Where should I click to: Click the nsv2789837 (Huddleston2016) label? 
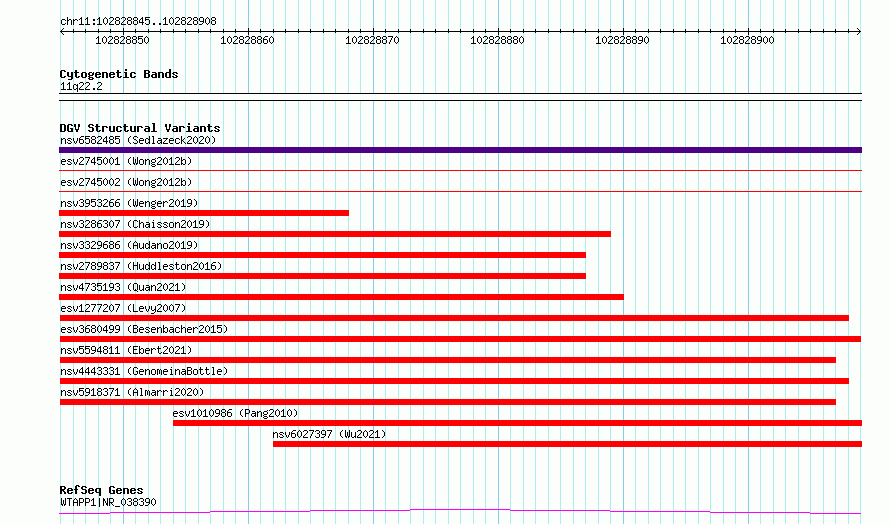[x=141, y=266]
